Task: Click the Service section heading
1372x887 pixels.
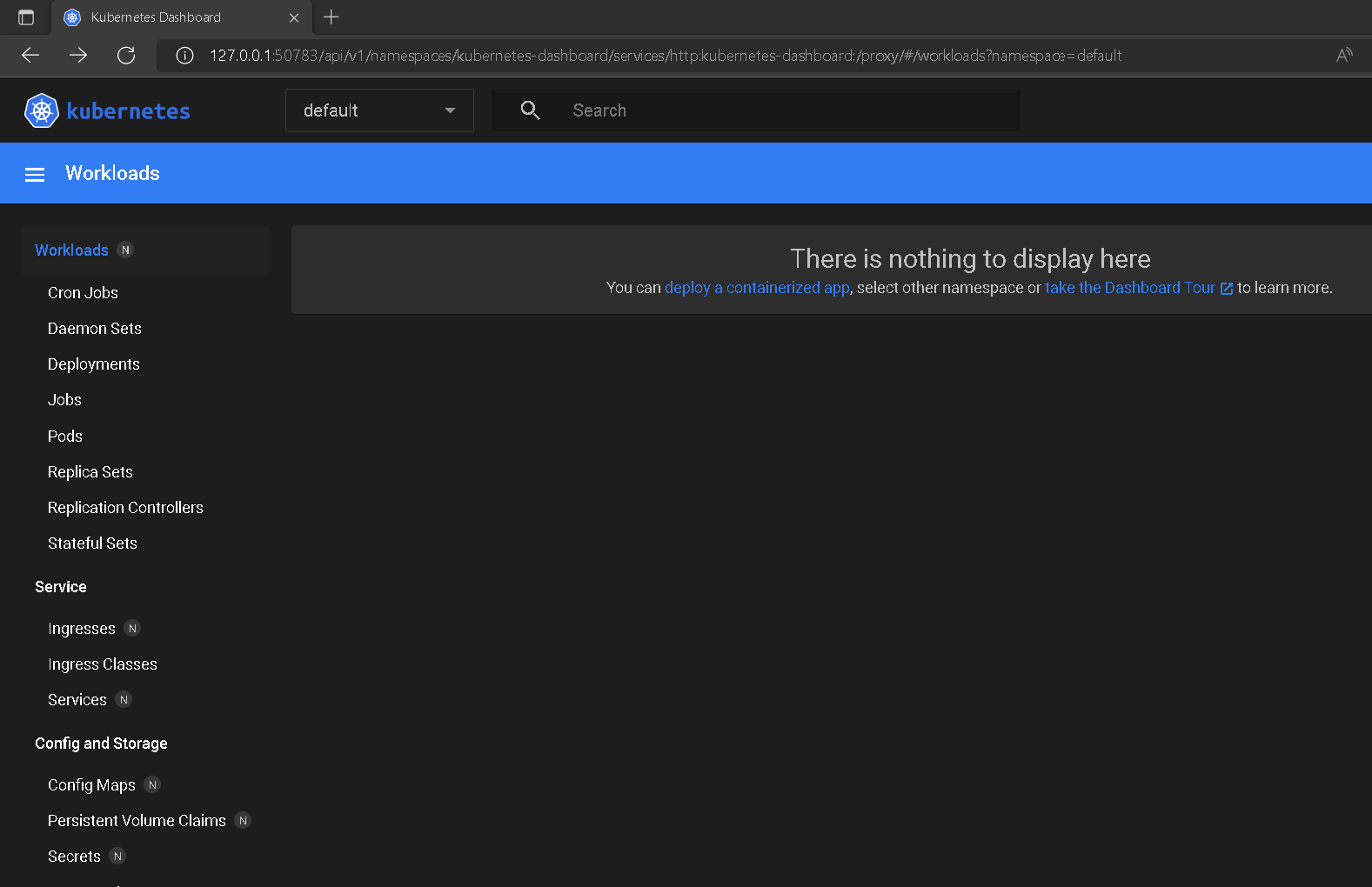Action: (x=61, y=587)
